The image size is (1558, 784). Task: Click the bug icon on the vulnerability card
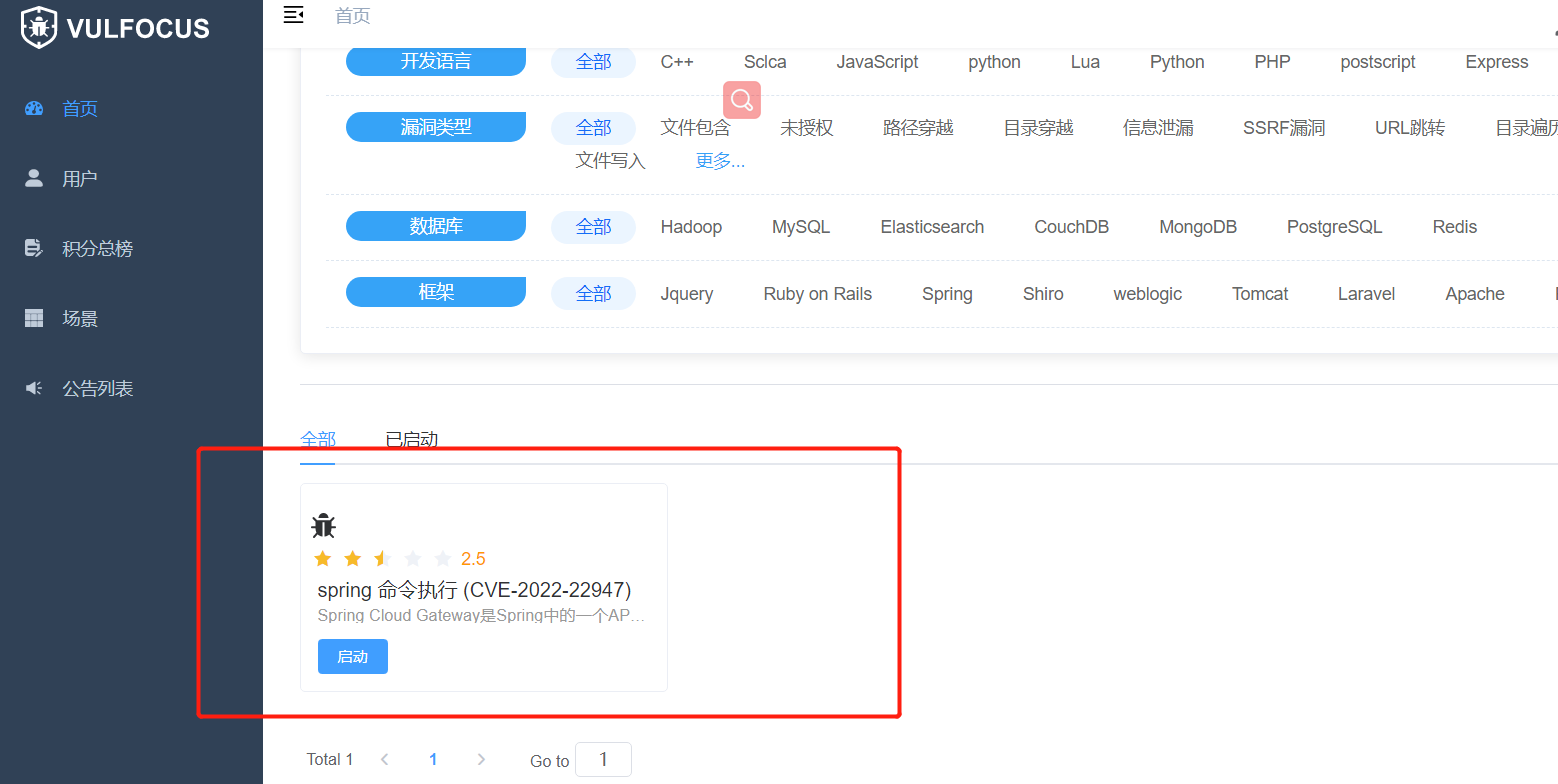(x=324, y=524)
